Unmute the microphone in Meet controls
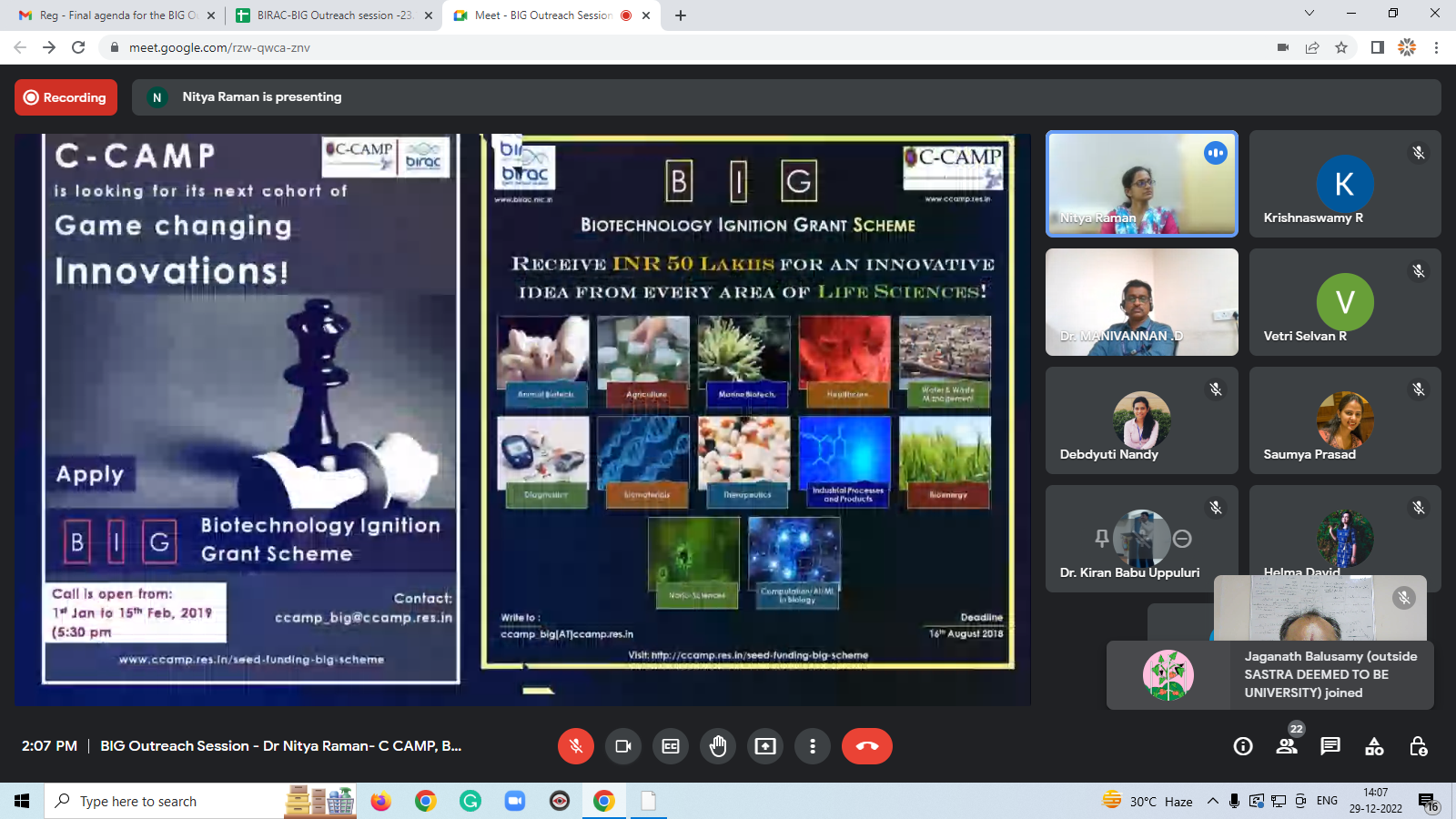The width and height of the screenshot is (1456, 819). (575, 746)
